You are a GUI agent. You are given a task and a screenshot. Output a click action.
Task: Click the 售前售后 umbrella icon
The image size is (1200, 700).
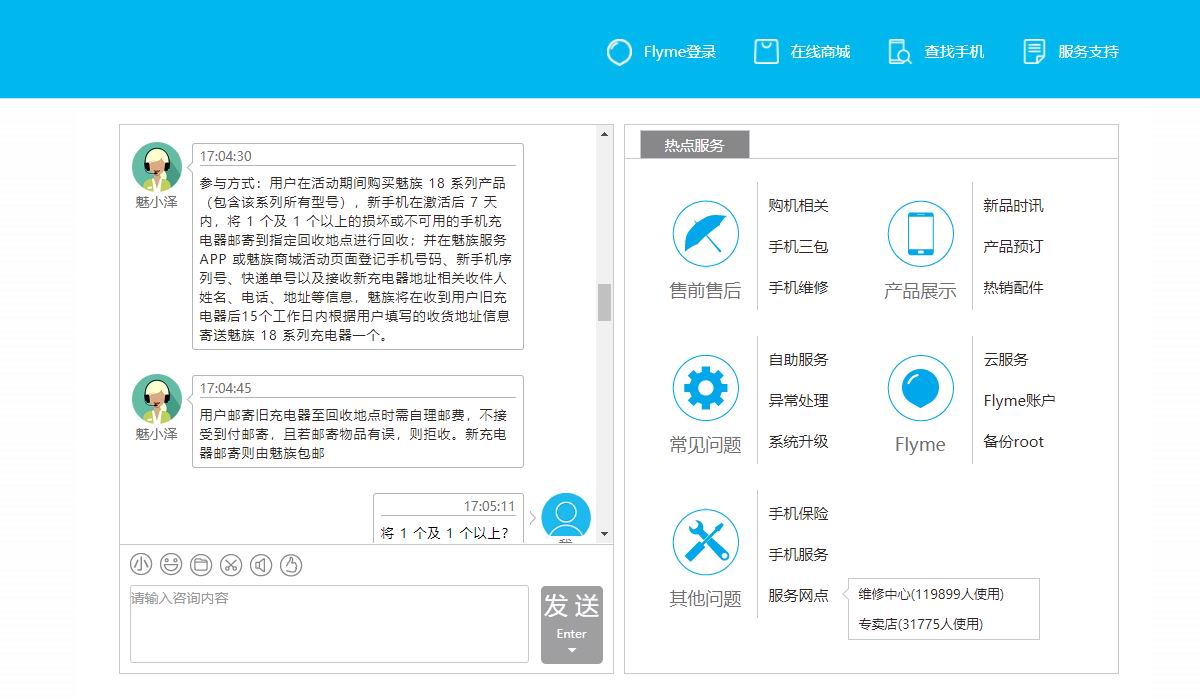705,234
